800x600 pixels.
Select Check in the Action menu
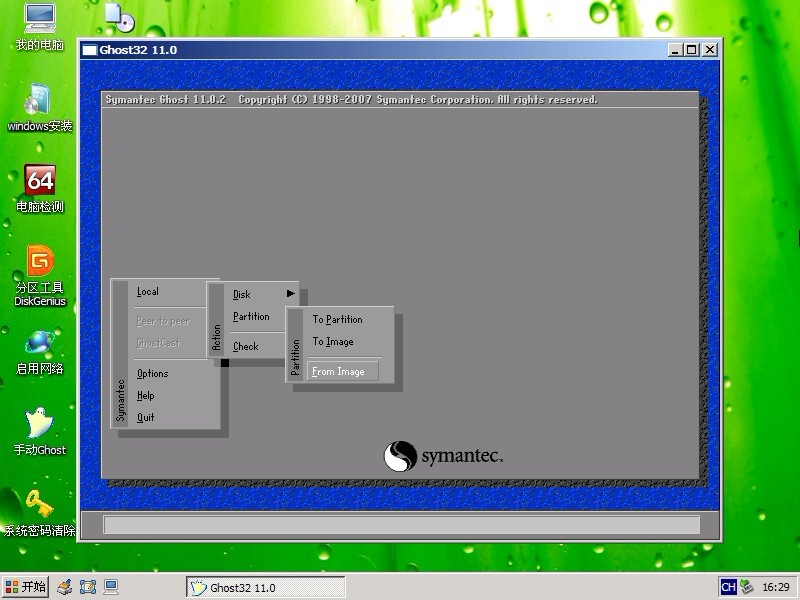point(246,347)
